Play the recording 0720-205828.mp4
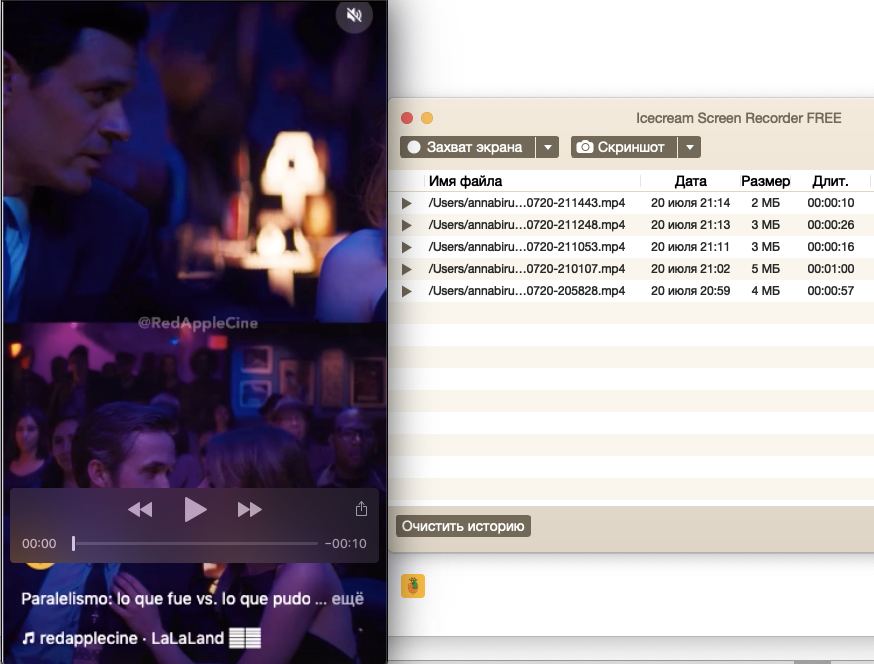 [406, 291]
